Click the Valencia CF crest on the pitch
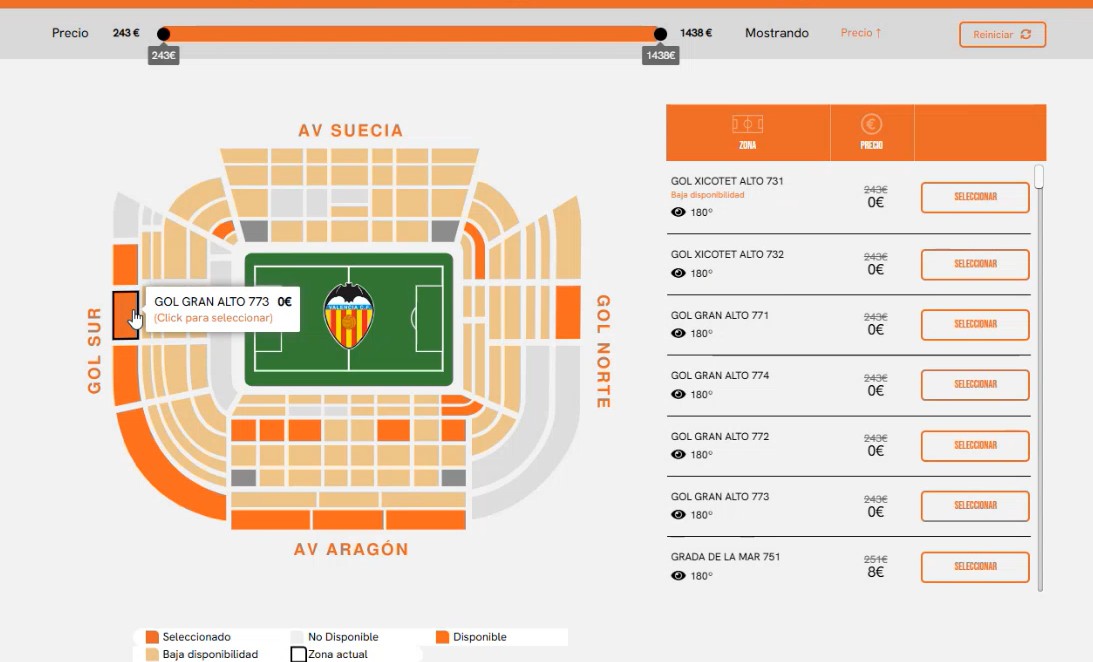This screenshot has height=662, width=1093. pyautogui.click(x=349, y=315)
